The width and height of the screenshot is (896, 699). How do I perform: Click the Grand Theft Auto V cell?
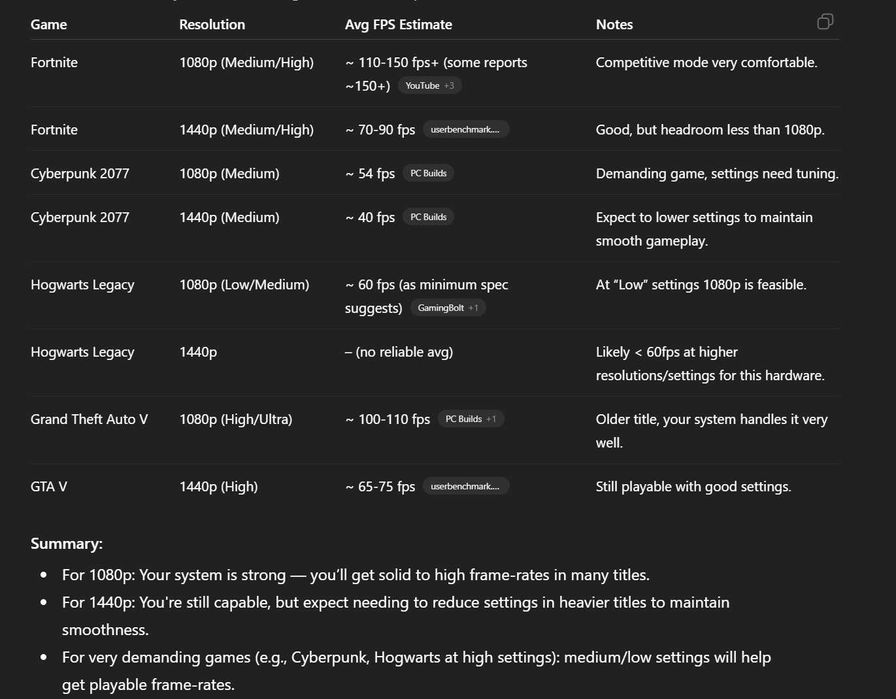pyautogui.click(x=89, y=419)
